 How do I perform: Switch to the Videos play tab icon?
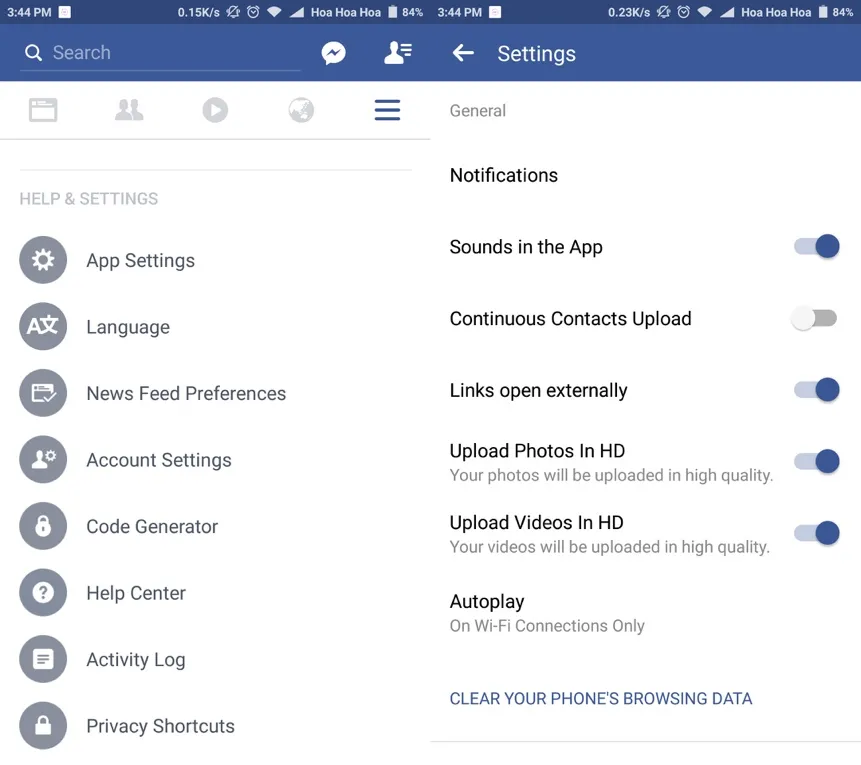pyautogui.click(x=215, y=110)
